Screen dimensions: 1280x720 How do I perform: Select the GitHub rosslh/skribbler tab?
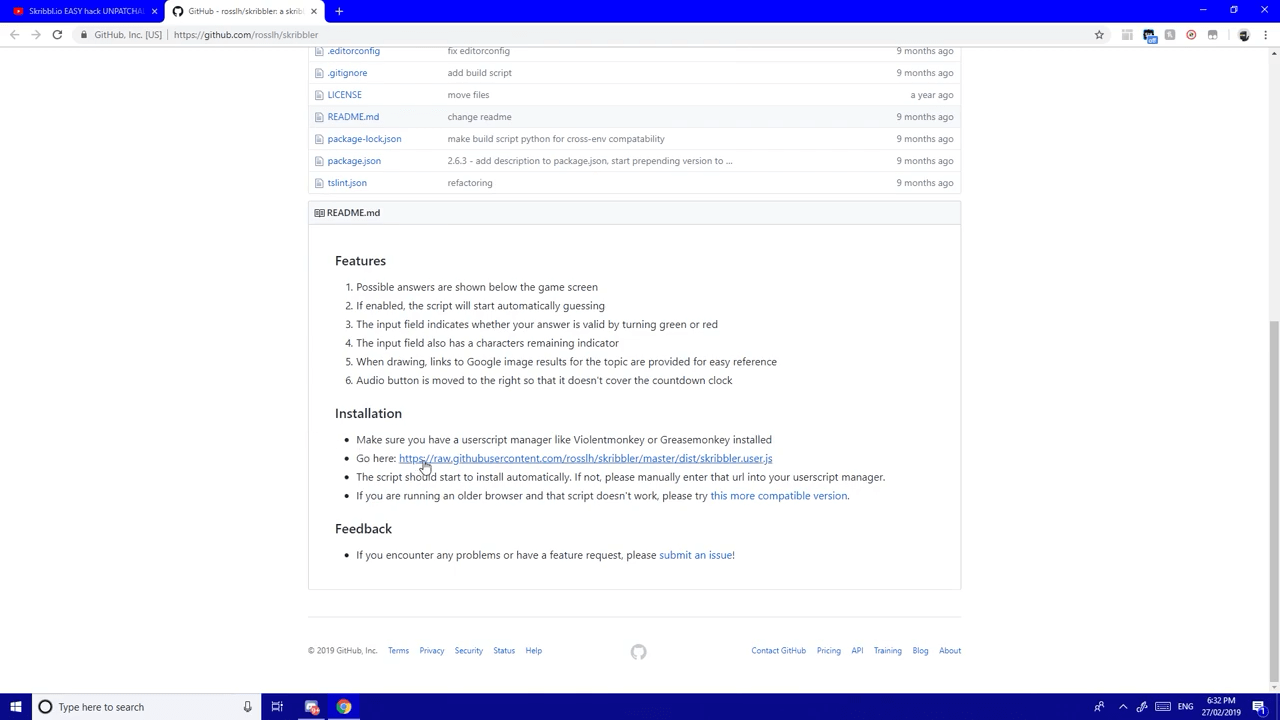245,11
